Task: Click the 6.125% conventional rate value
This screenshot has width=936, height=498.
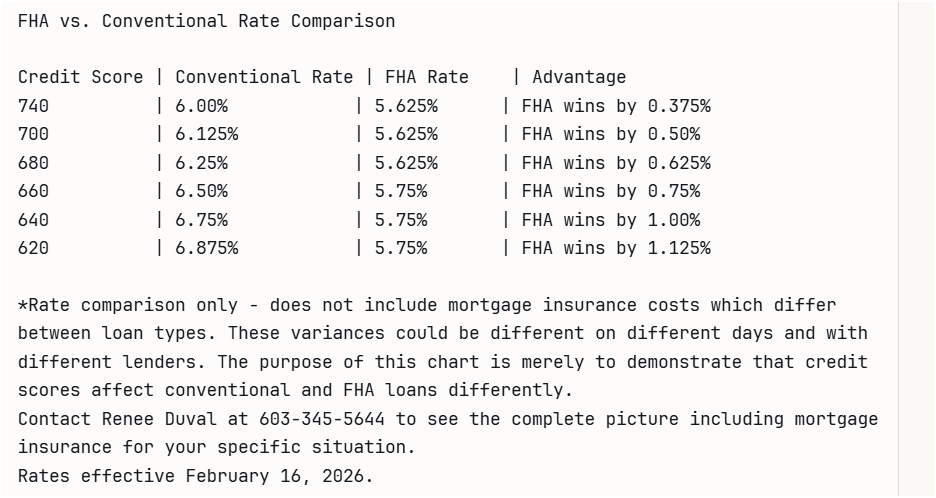Action: 206,134
